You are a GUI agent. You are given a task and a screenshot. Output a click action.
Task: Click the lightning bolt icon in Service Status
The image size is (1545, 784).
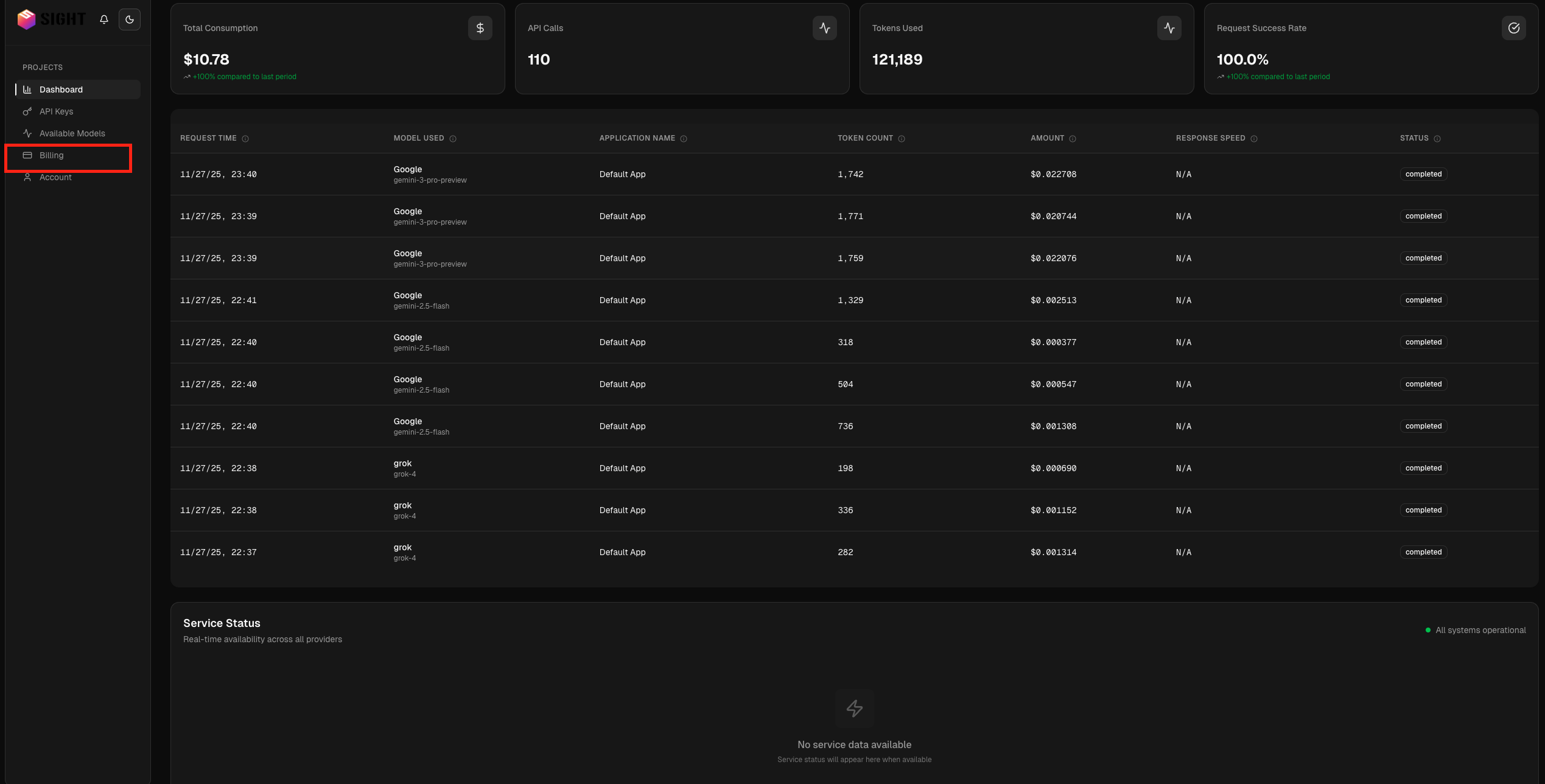(x=854, y=708)
